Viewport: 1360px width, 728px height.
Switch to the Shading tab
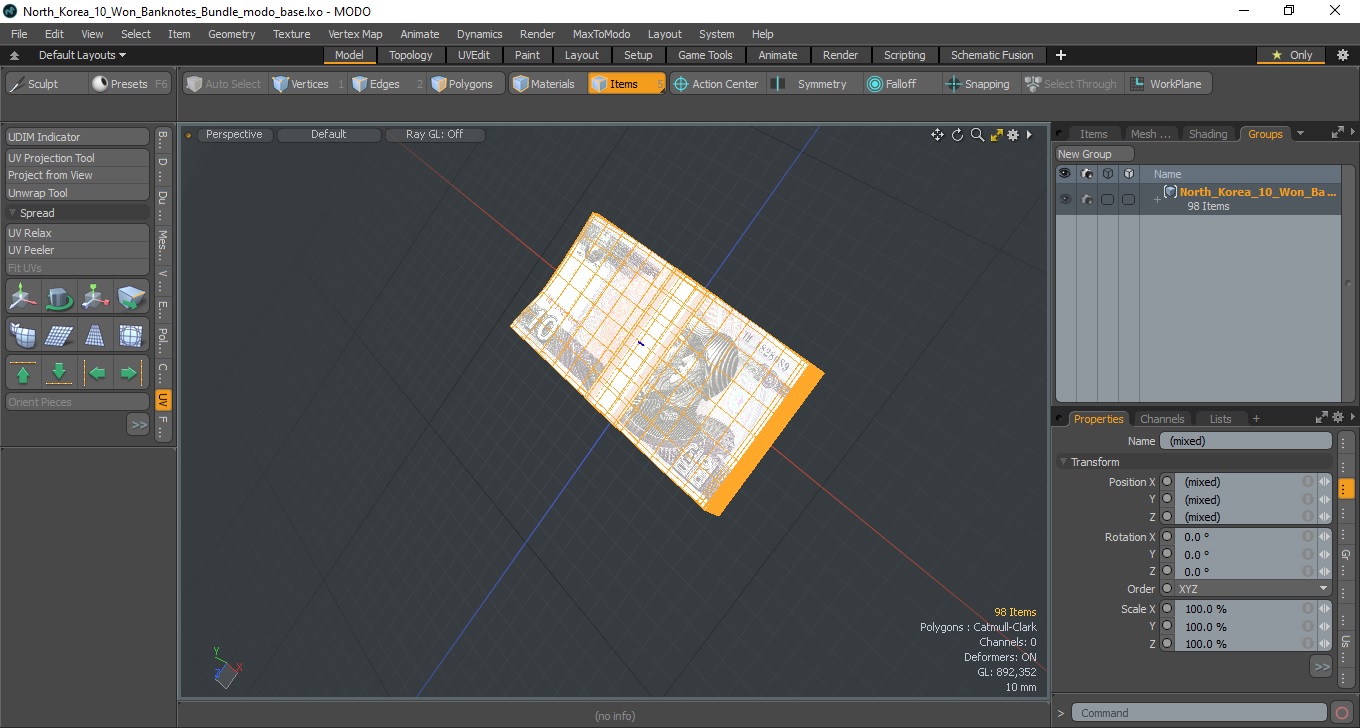[x=1208, y=134]
